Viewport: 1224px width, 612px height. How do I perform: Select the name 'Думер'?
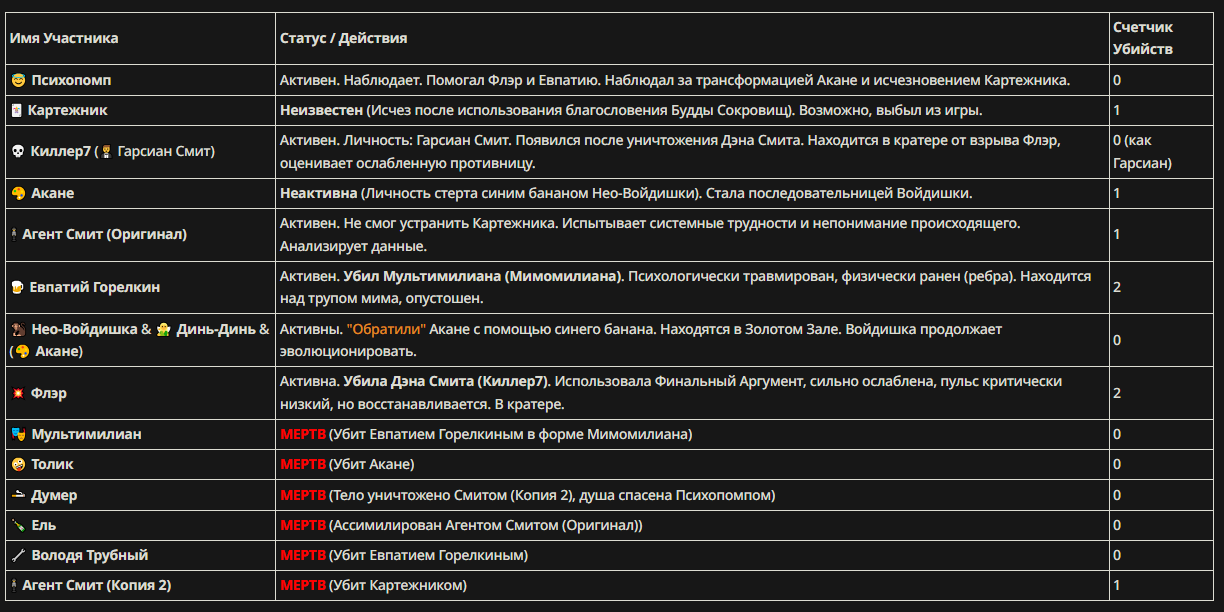pos(54,495)
